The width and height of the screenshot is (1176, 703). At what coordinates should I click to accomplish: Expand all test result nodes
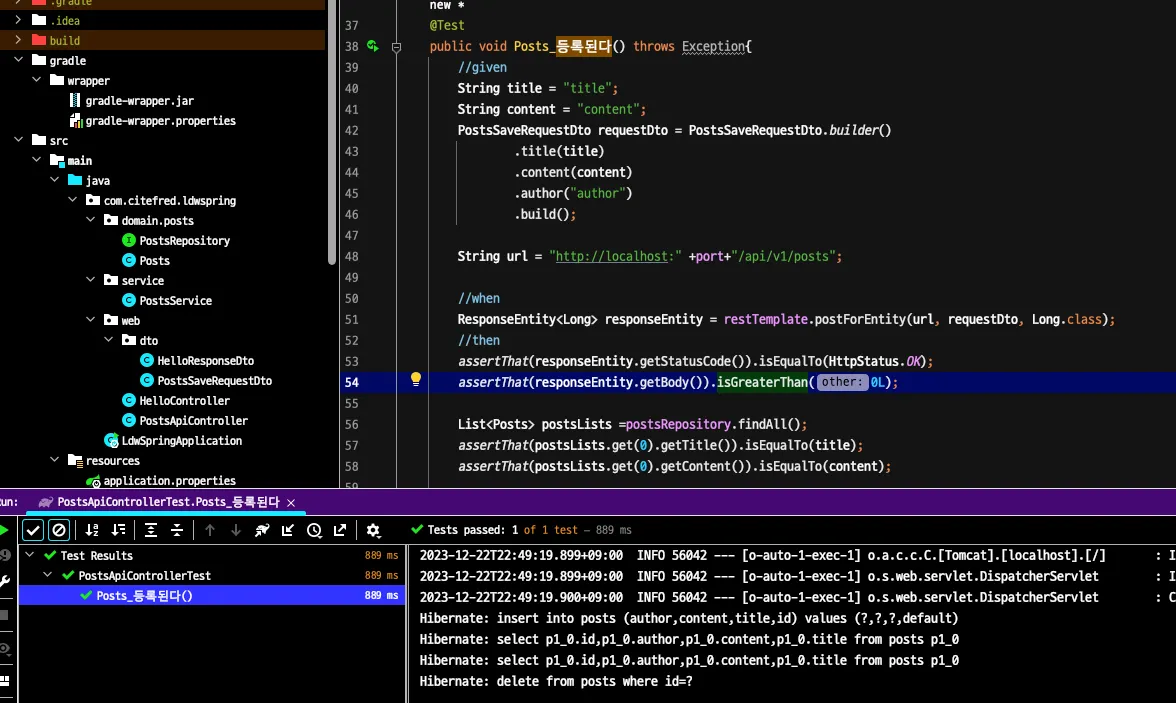(x=151, y=530)
